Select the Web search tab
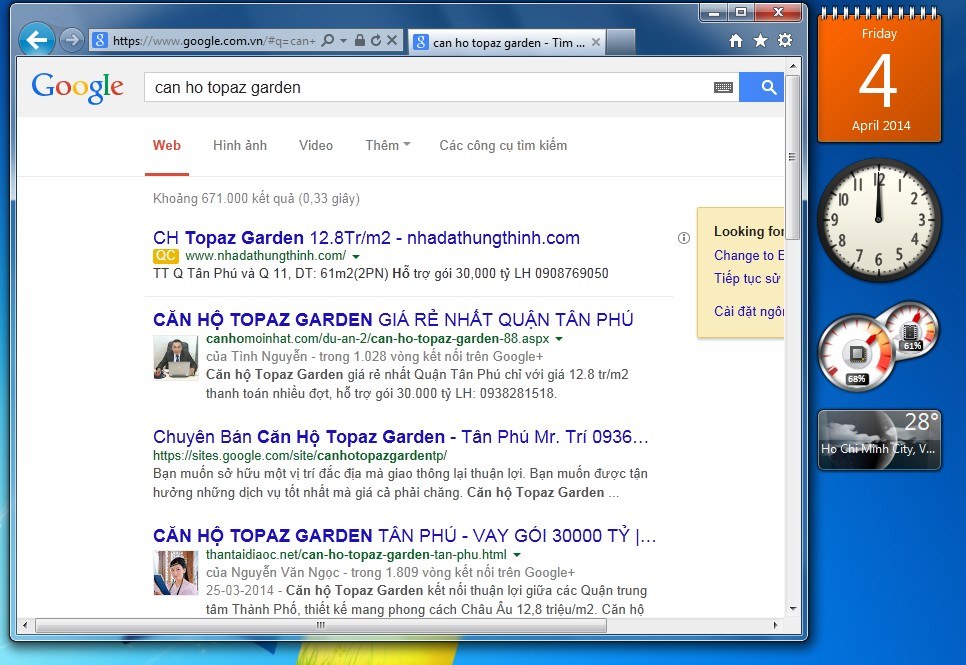The width and height of the screenshot is (966, 665). tap(167, 145)
